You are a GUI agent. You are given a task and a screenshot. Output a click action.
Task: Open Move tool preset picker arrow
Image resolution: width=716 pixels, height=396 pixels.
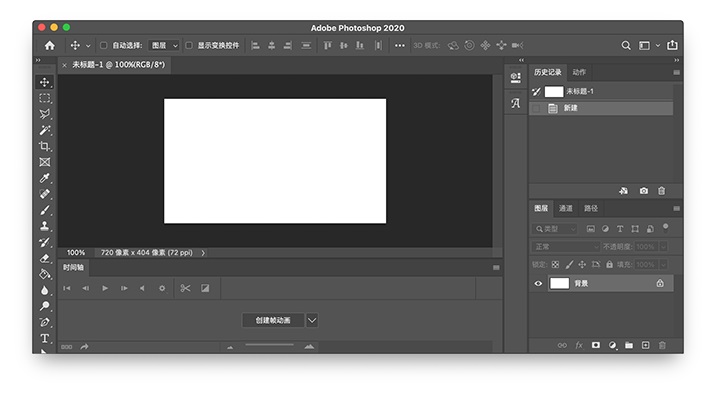[x=88, y=45]
